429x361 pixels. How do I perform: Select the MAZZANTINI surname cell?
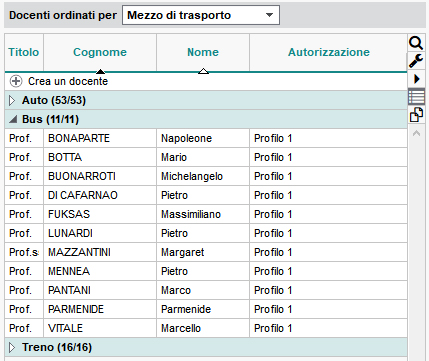pyautogui.click(x=100, y=252)
